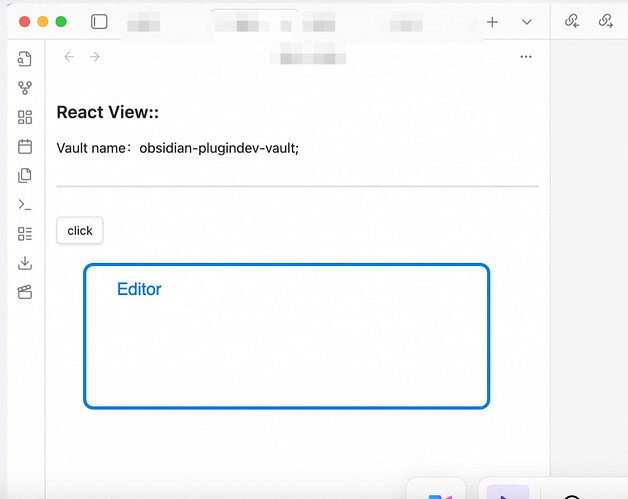Open today's daily note calendar icon
This screenshot has width=628, height=499.
coord(25,147)
